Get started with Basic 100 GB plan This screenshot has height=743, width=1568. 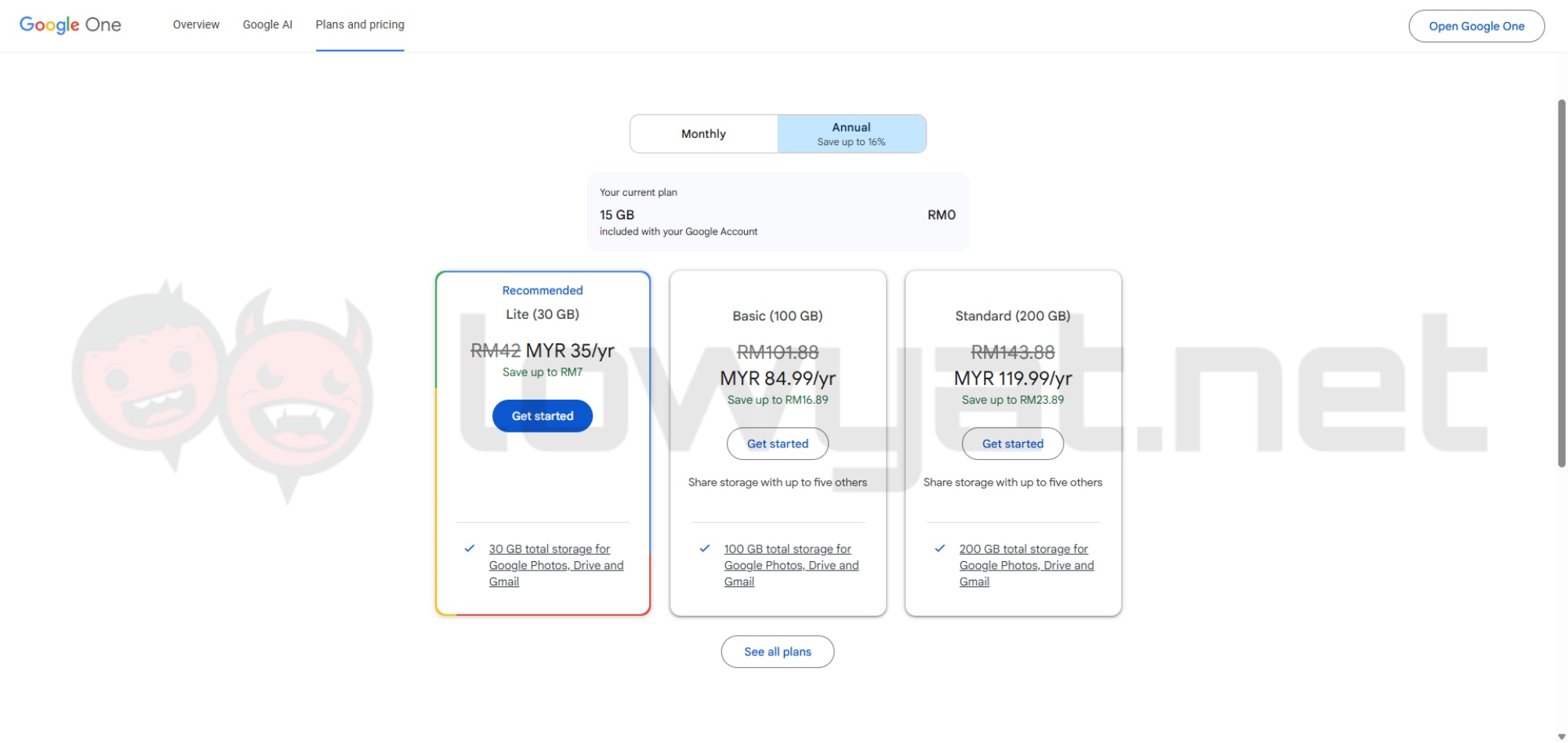click(x=777, y=444)
